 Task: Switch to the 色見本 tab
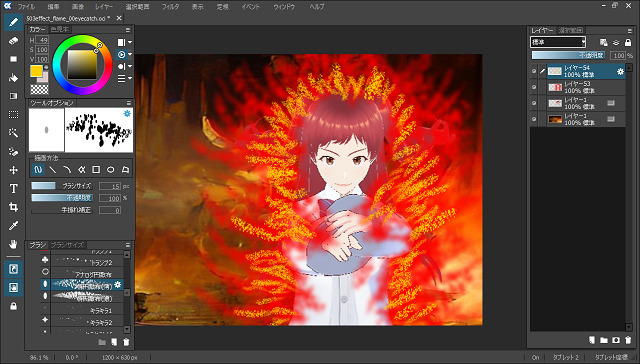tap(60, 29)
